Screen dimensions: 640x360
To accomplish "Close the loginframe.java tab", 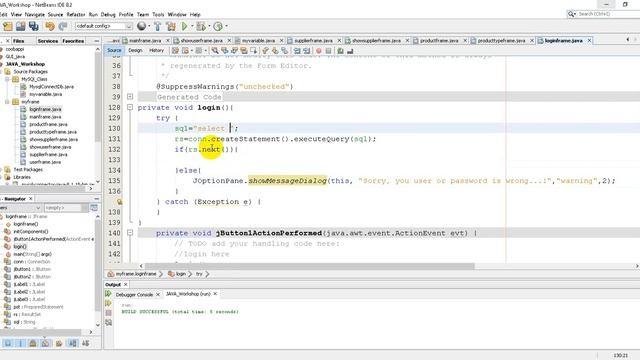I will (x=589, y=40).
